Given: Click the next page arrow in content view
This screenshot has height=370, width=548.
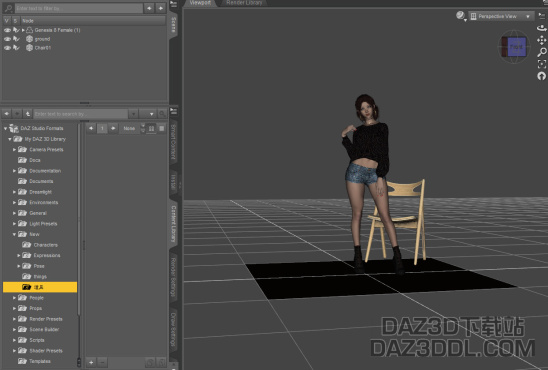Looking at the screenshot, I should click(x=113, y=129).
